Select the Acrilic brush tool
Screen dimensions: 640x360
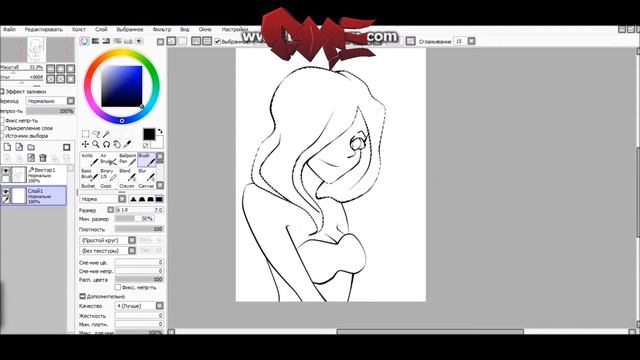tap(89, 160)
